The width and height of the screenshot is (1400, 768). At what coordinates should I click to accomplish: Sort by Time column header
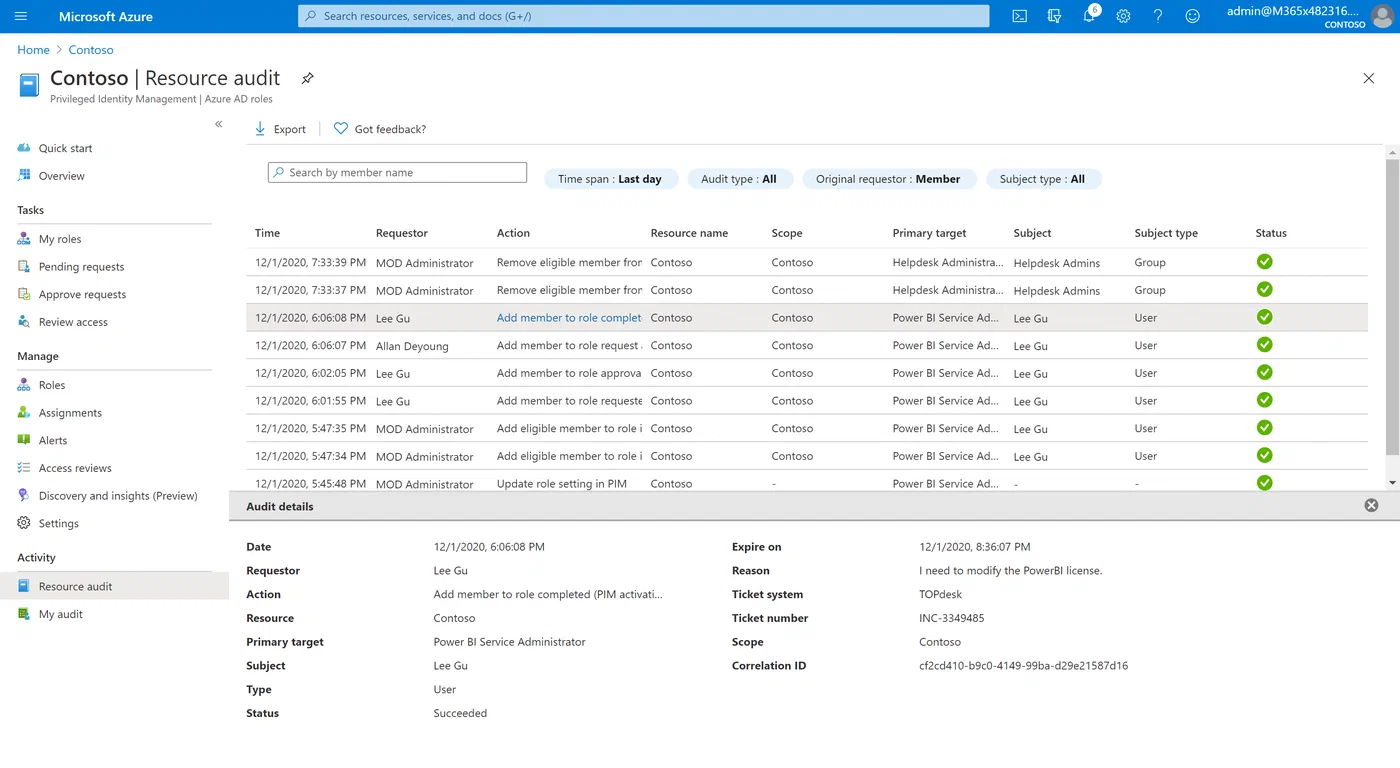[x=267, y=233]
